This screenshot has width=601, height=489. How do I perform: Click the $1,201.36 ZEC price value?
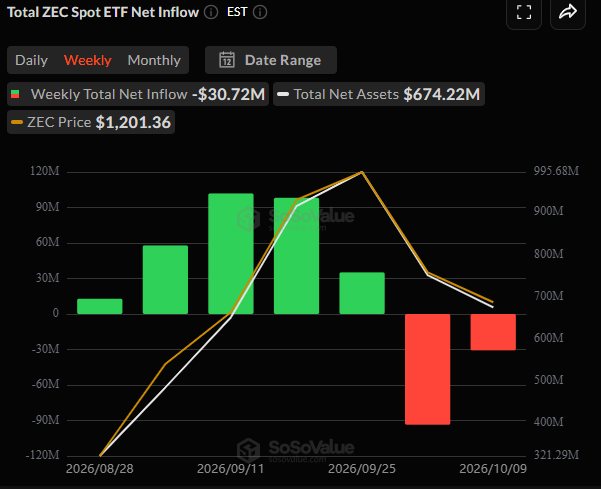pyautogui.click(x=133, y=123)
